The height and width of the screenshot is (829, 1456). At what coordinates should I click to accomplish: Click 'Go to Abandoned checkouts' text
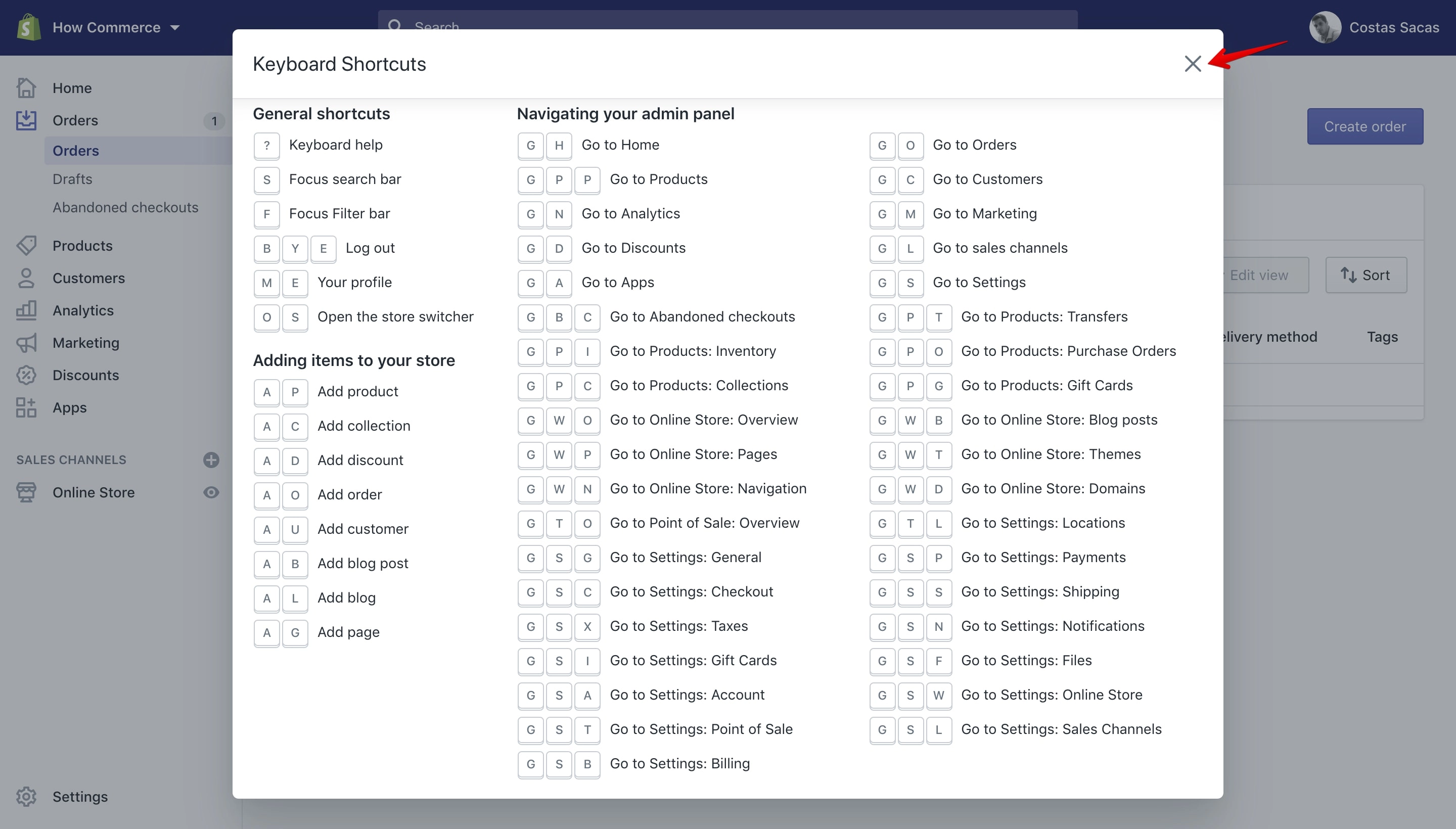coord(703,316)
